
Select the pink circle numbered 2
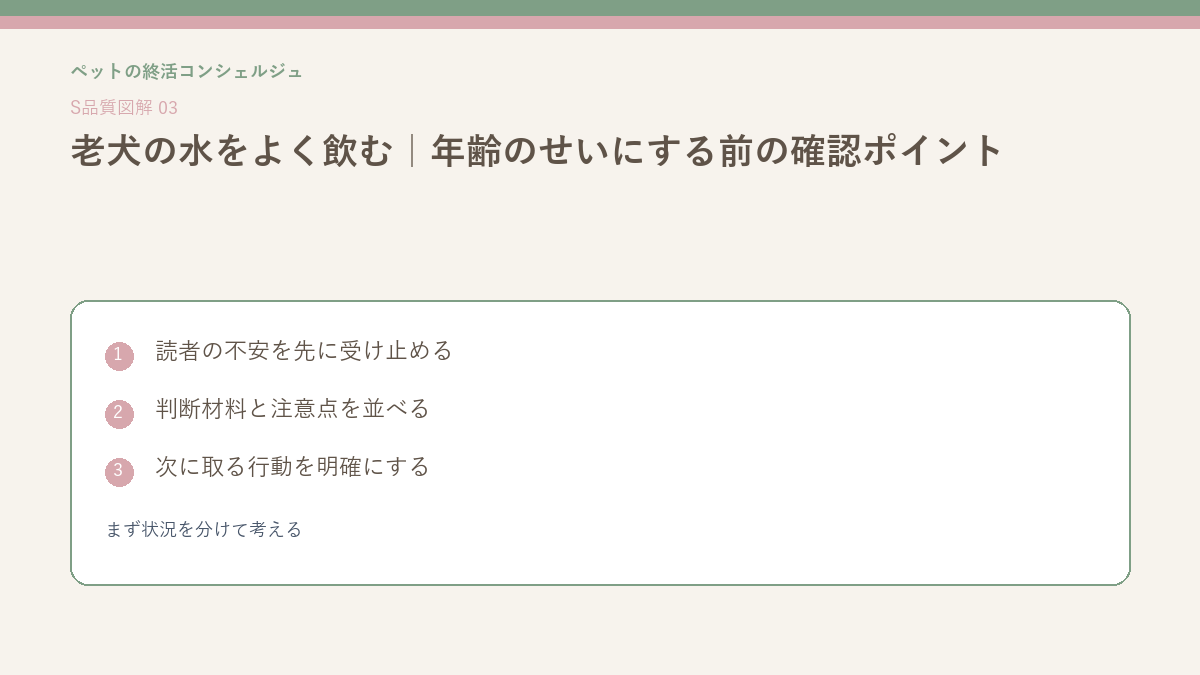[119, 414]
